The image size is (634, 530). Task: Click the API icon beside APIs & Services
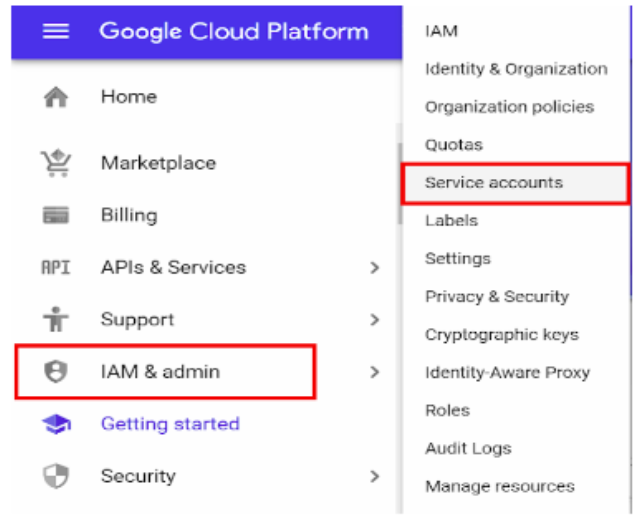pyautogui.click(x=56, y=267)
